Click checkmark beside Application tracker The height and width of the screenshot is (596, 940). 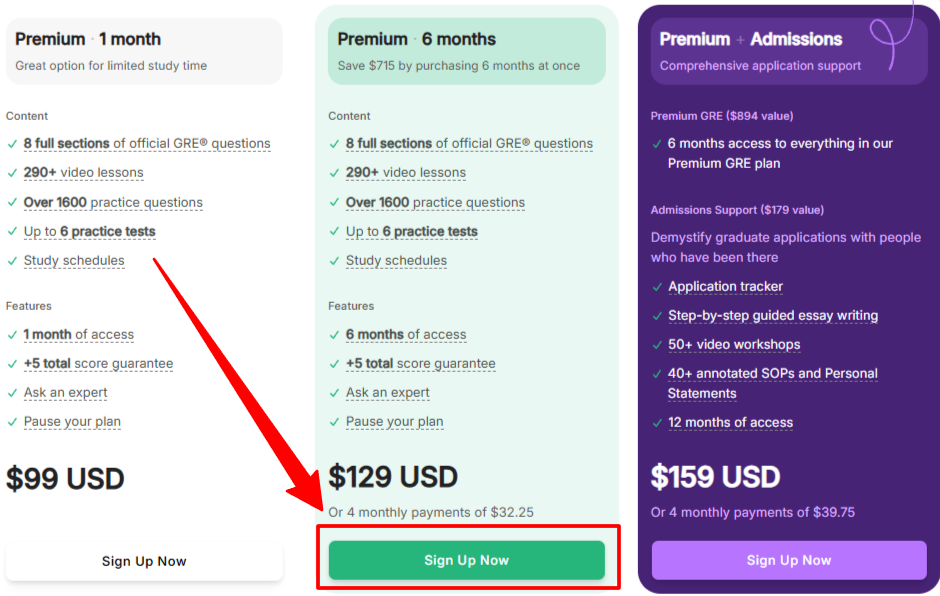[657, 287]
